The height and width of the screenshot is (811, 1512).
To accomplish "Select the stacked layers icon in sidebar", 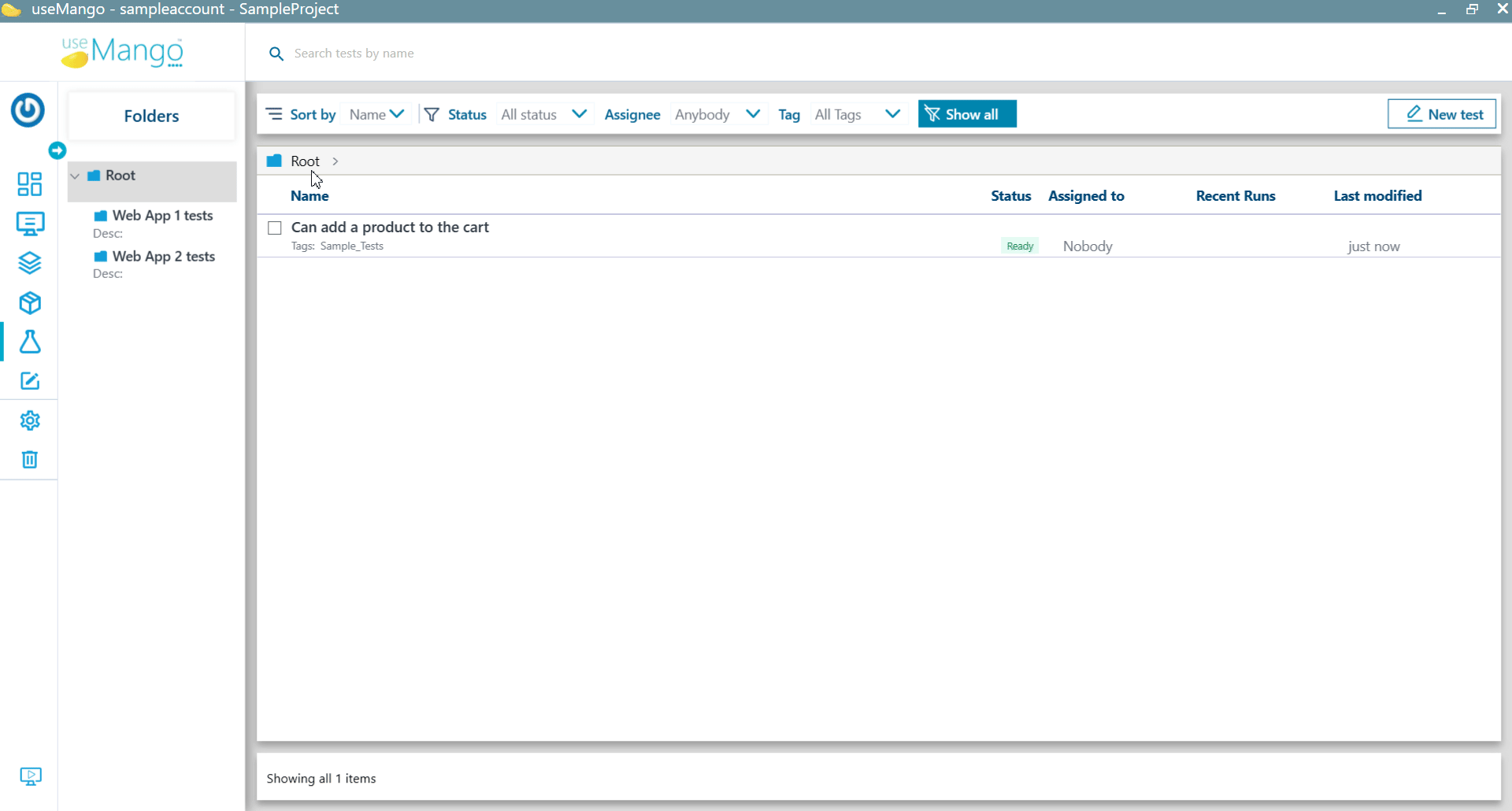I will (x=29, y=263).
